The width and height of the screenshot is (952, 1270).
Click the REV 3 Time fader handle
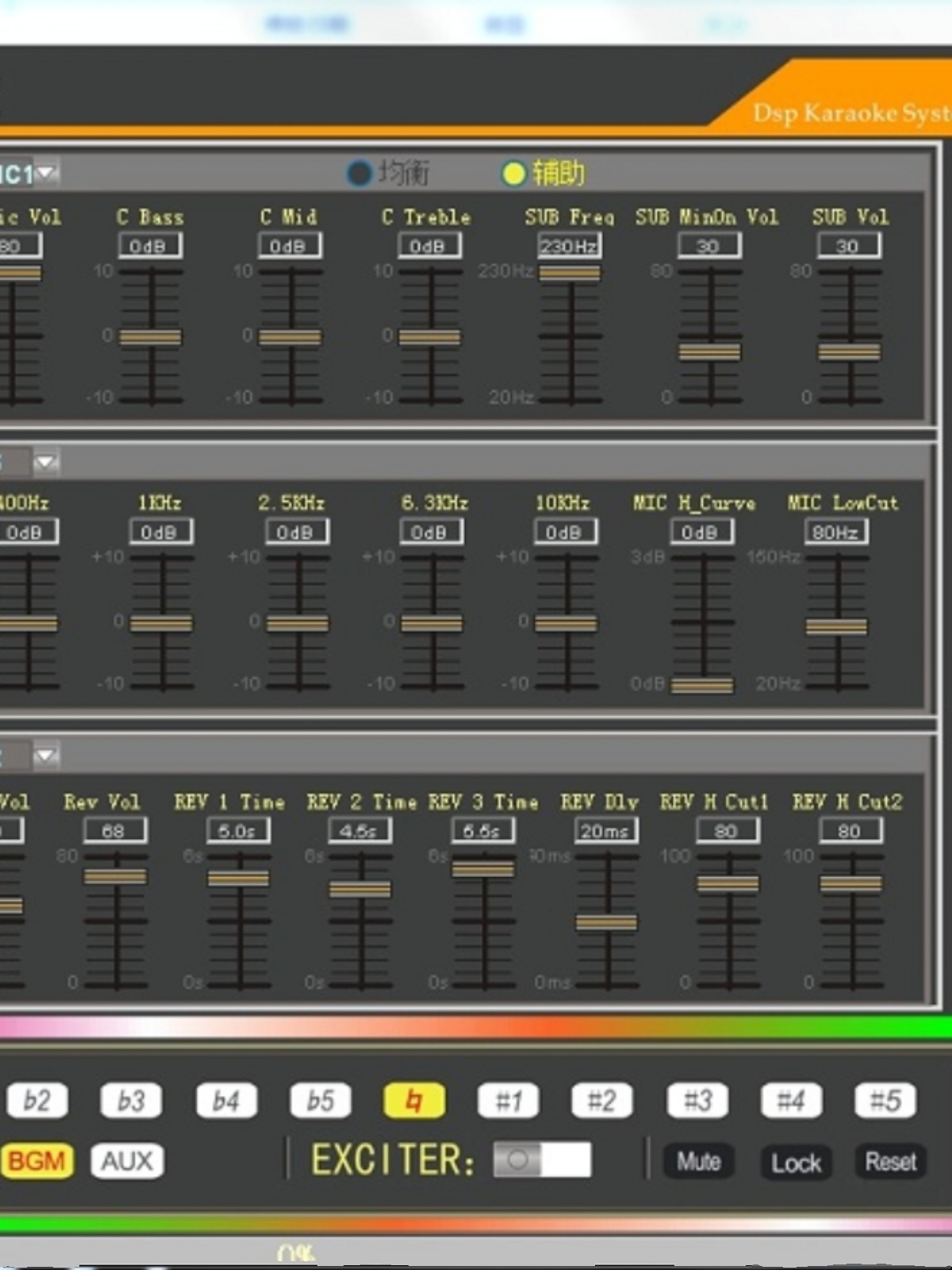(x=483, y=868)
